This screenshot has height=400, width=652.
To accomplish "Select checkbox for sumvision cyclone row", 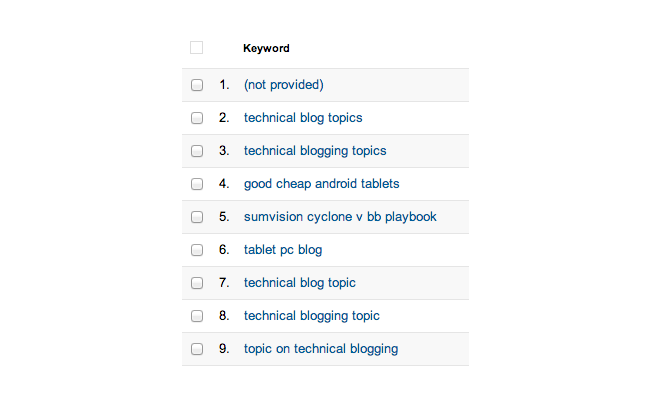I will coord(197,217).
